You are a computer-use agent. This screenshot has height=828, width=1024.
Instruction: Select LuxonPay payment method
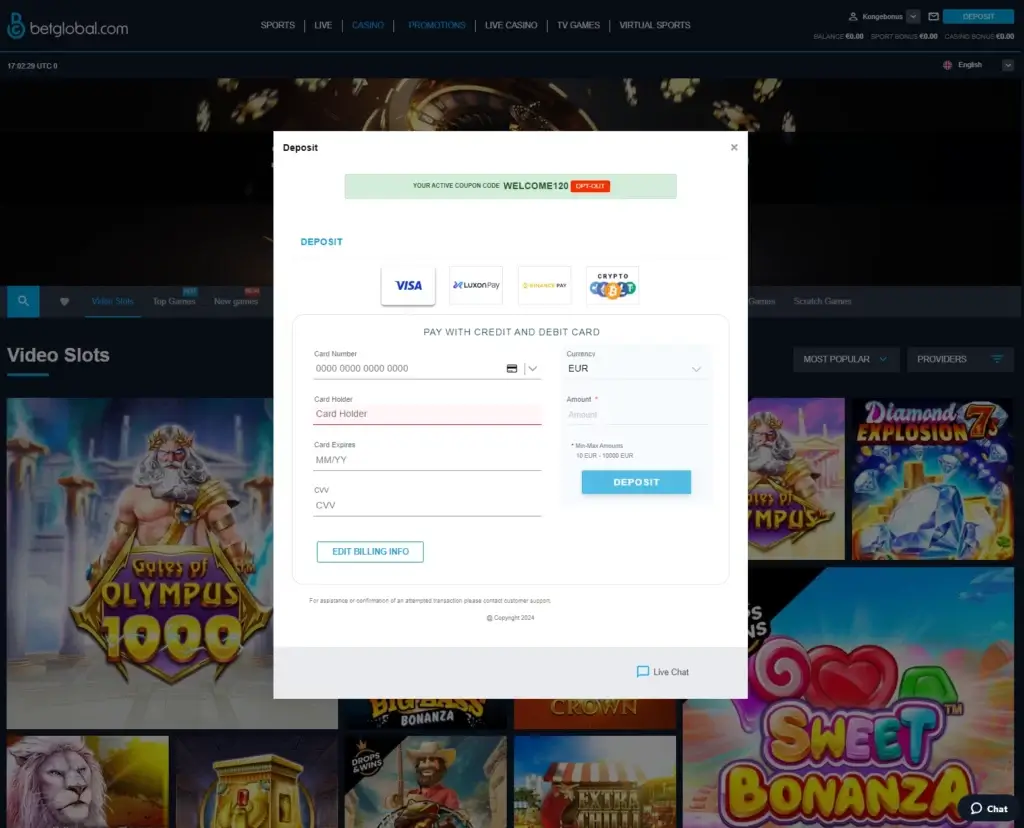pos(476,285)
